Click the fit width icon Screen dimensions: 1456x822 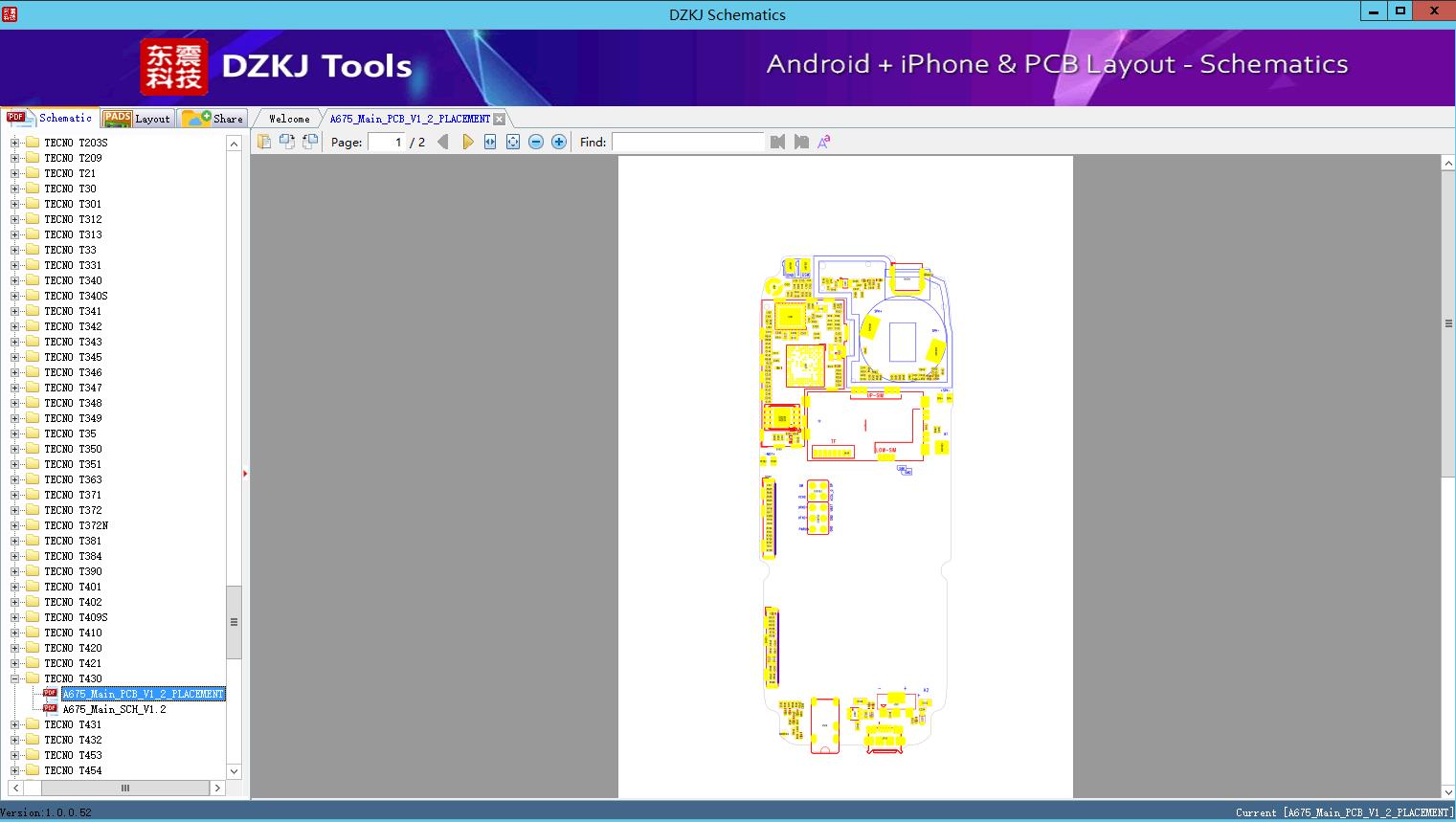[490, 142]
